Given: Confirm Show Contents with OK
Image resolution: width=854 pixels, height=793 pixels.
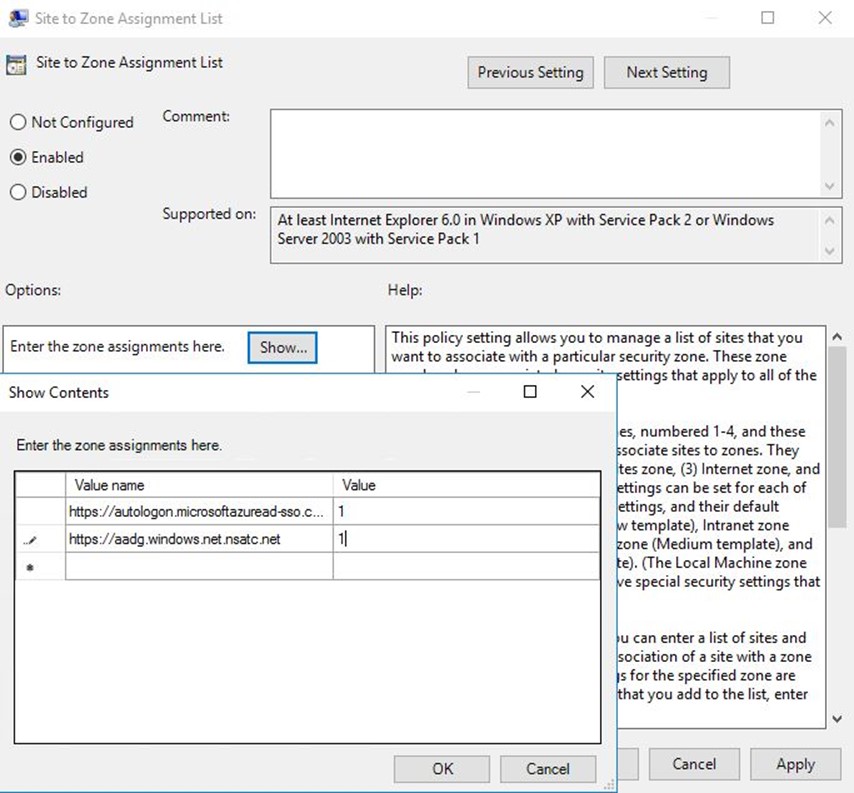Looking at the screenshot, I should (x=442, y=768).
